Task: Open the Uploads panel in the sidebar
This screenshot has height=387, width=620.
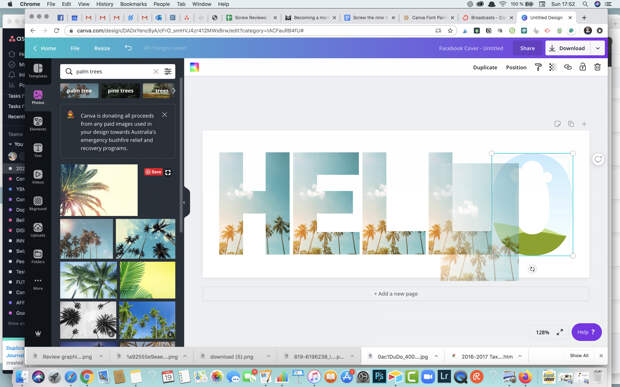Action: pos(38,230)
